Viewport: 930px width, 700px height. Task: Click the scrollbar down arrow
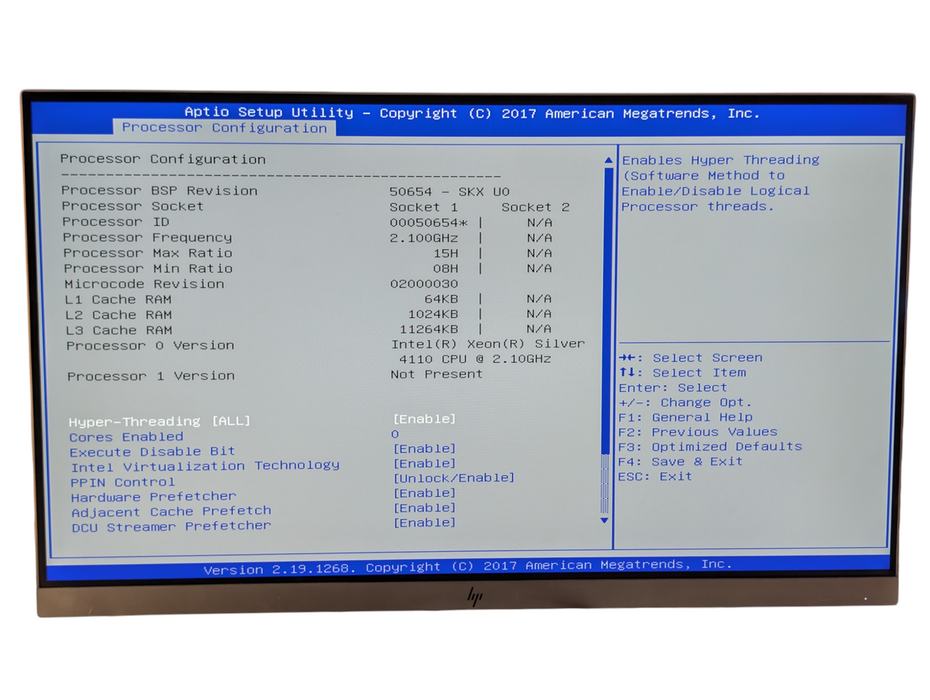click(604, 520)
